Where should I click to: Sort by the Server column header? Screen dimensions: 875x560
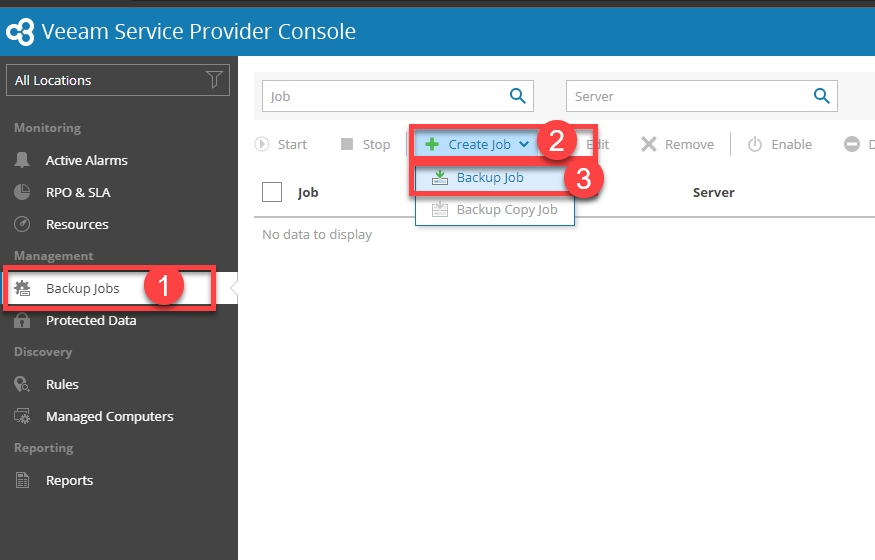[x=713, y=192]
